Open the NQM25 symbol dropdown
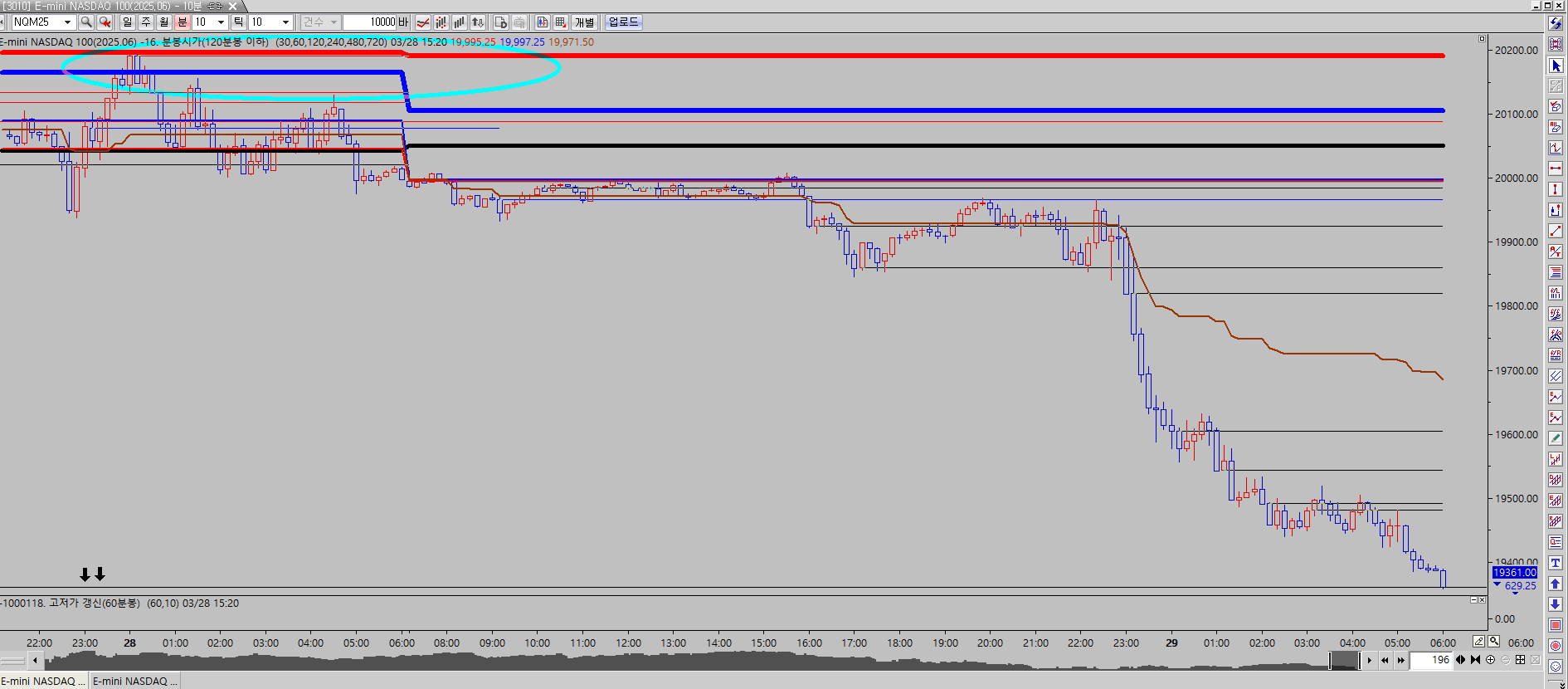 (67, 22)
